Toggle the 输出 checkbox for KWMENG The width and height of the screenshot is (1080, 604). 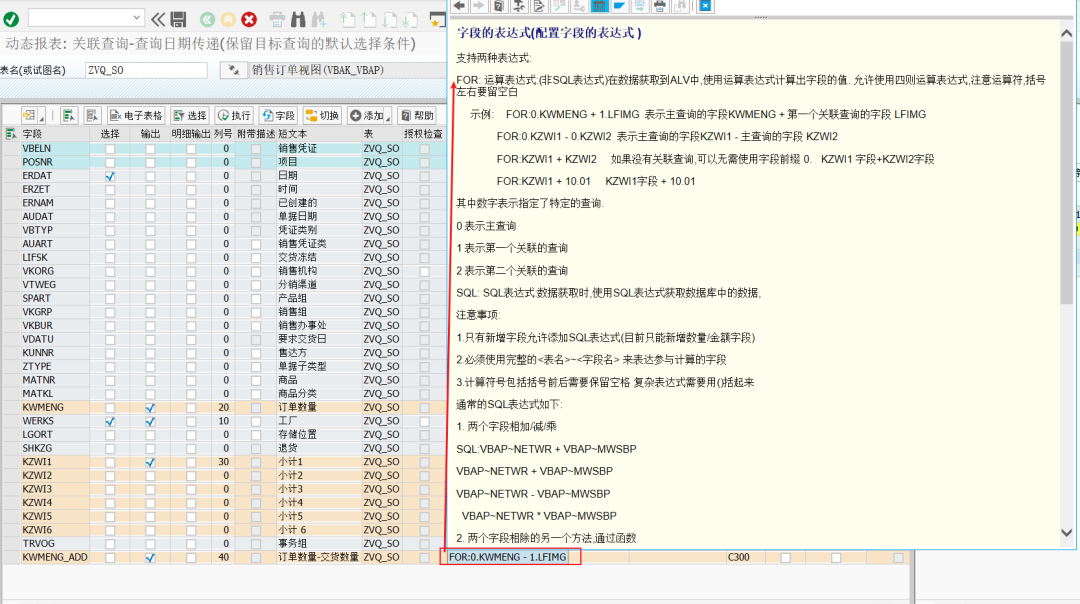150,408
